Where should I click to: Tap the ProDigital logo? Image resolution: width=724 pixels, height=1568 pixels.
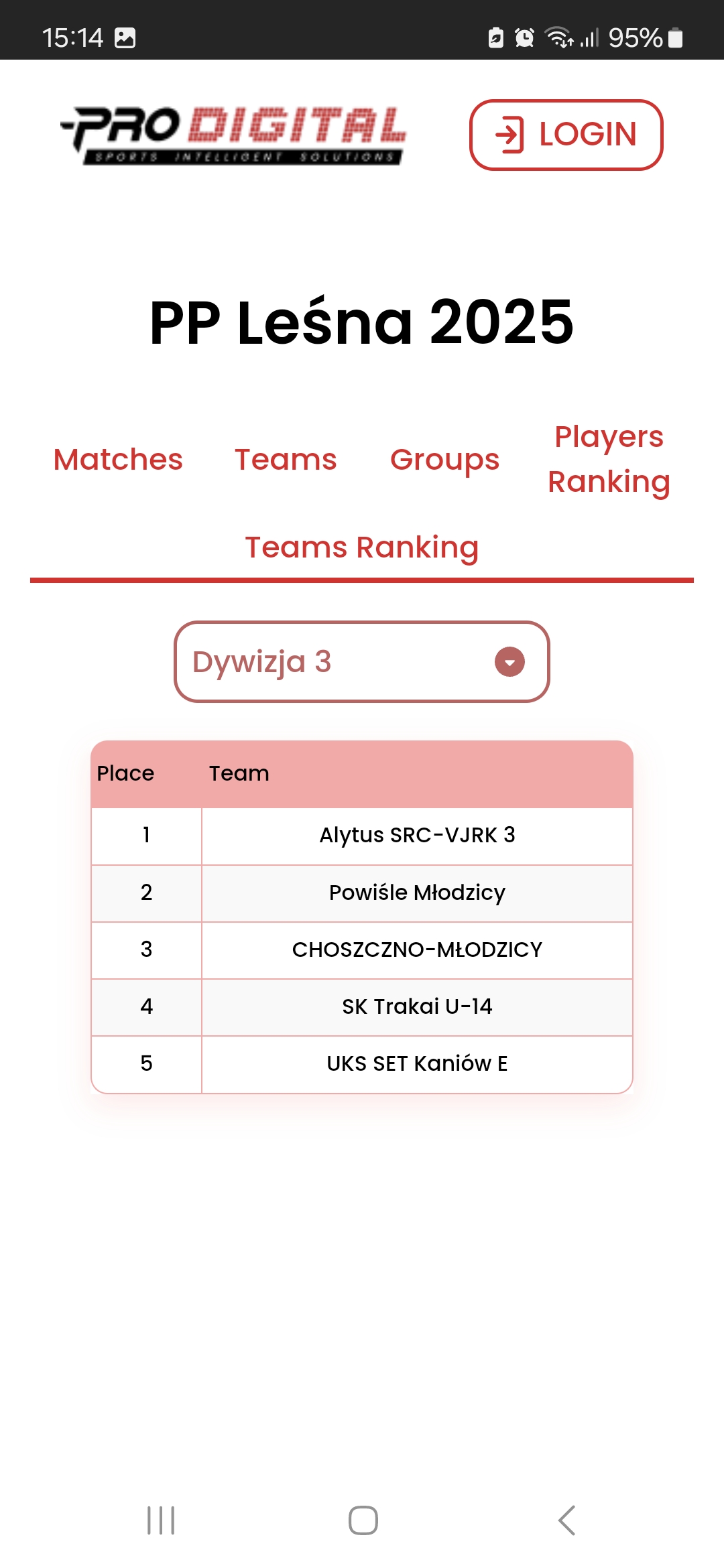233,135
